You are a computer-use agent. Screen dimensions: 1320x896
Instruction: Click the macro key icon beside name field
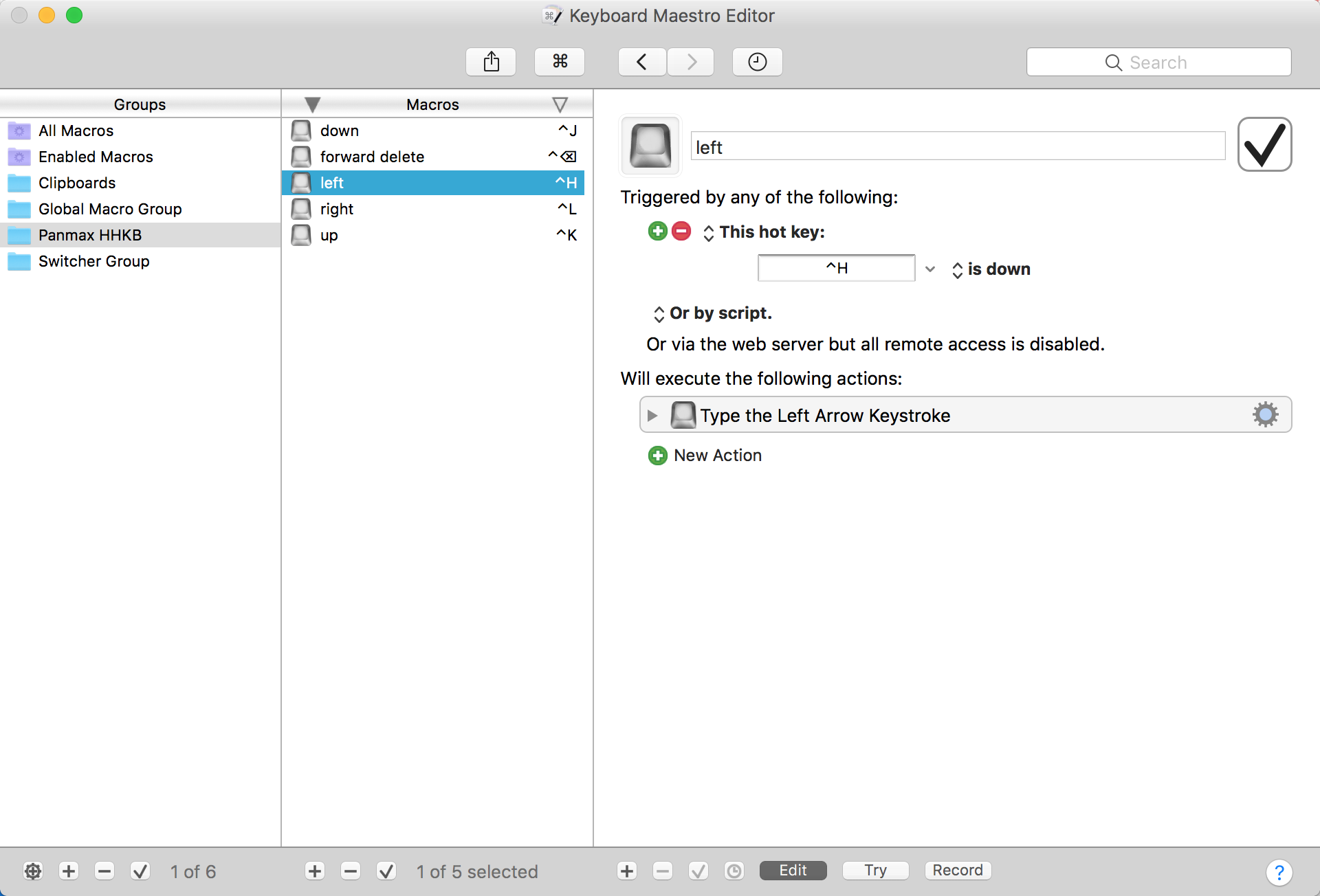[650, 145]
